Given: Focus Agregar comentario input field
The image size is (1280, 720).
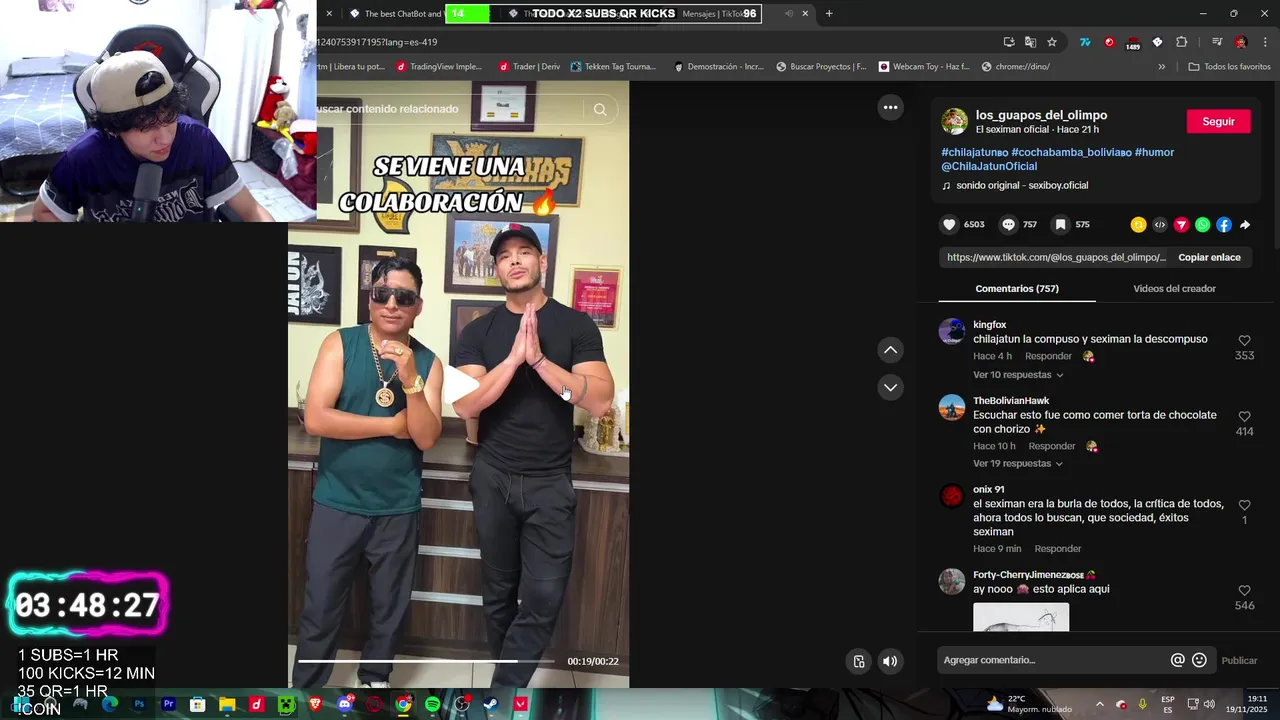Looking at the screenshot, I should tap(1054, 660).
